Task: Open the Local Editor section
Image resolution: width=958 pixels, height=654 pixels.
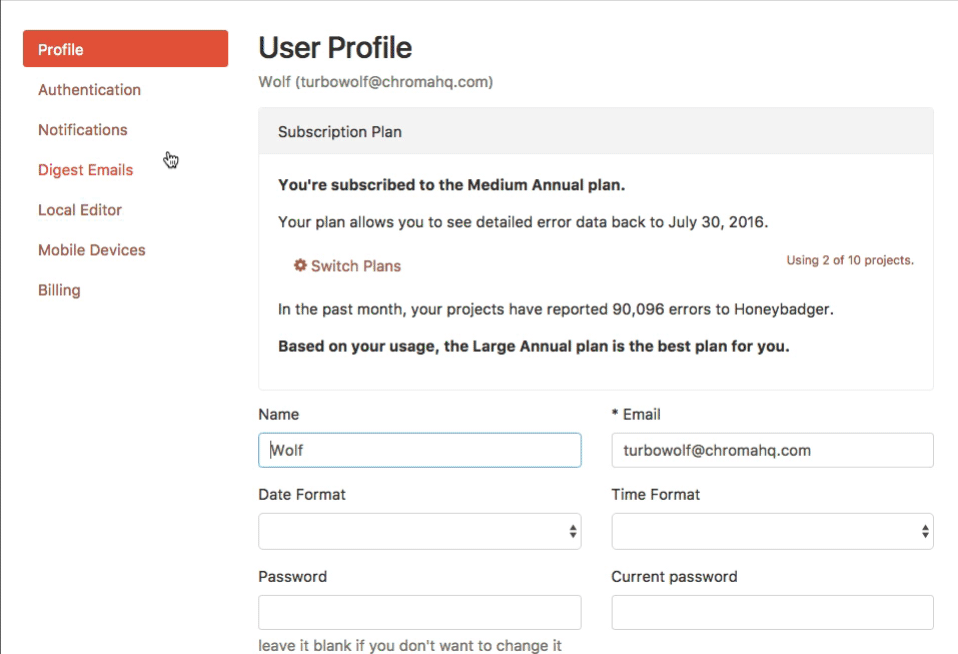Action: 80,210
